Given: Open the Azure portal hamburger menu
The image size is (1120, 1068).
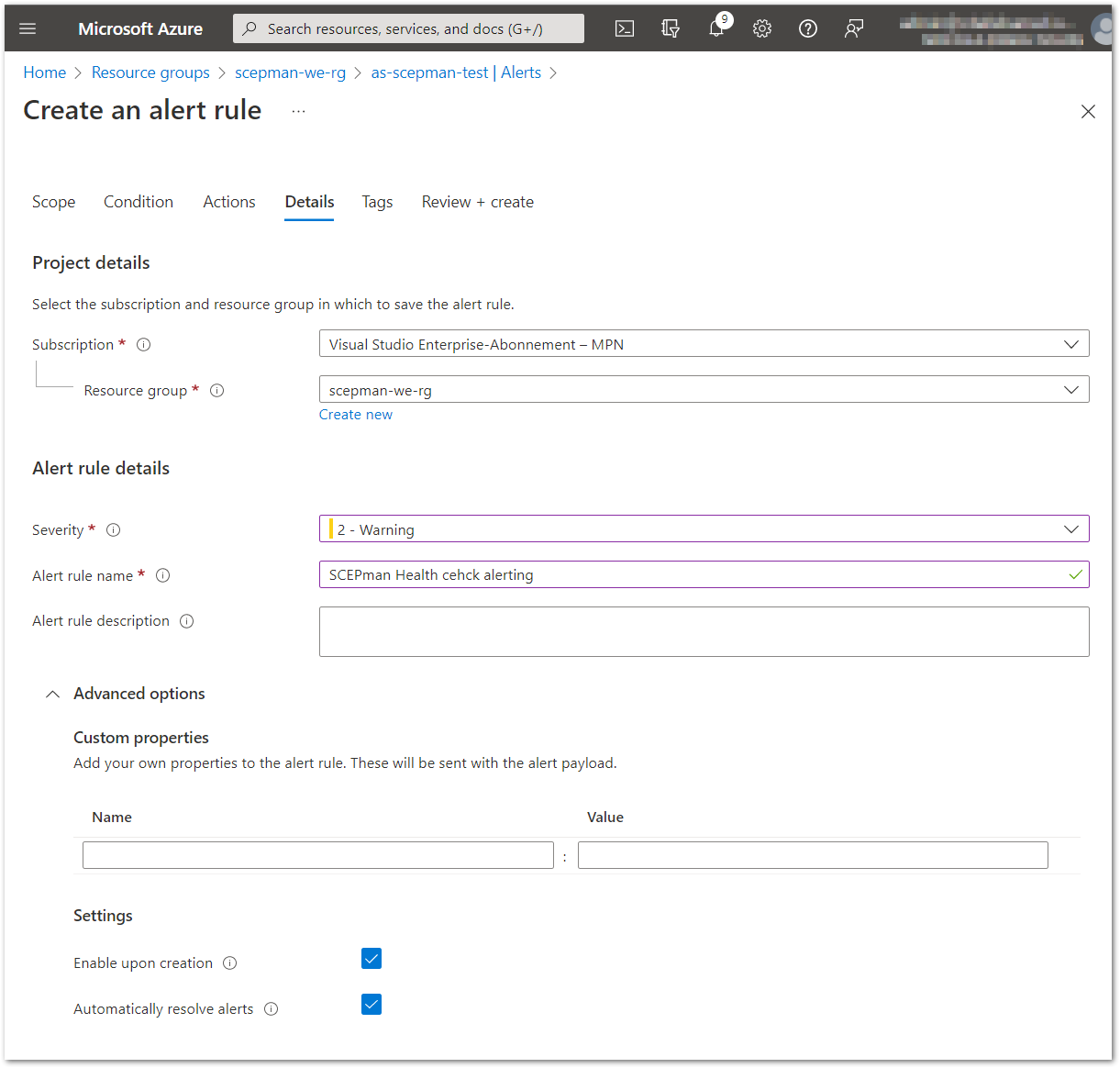Looking at the screenshot, I should tap(28, 28).
